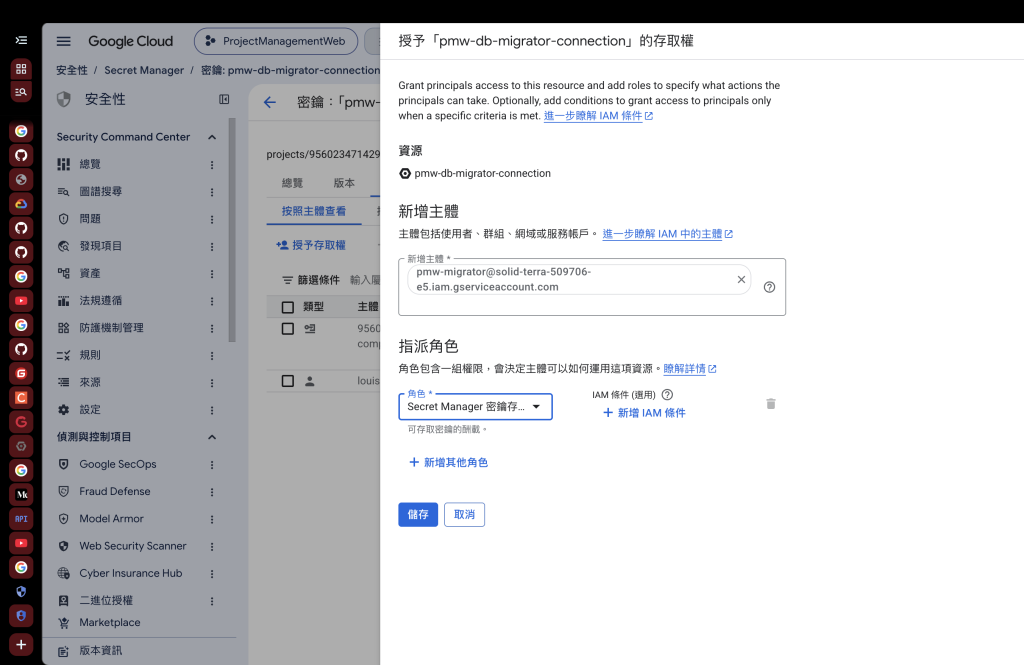Open the 篩選條件 filter
This screenshot has height=665, width=1024.
click(311, 280)
